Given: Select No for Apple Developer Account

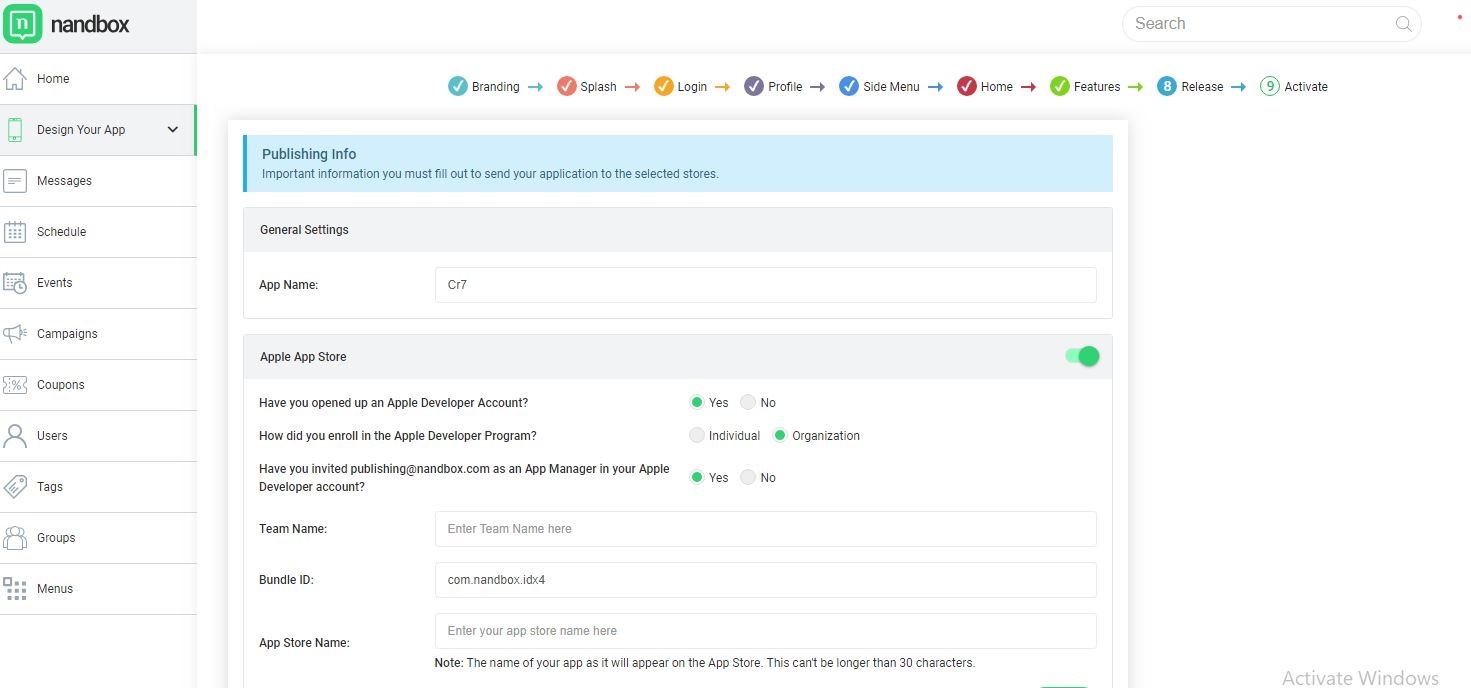Looking at the screenshot, I should pos(748,403).
